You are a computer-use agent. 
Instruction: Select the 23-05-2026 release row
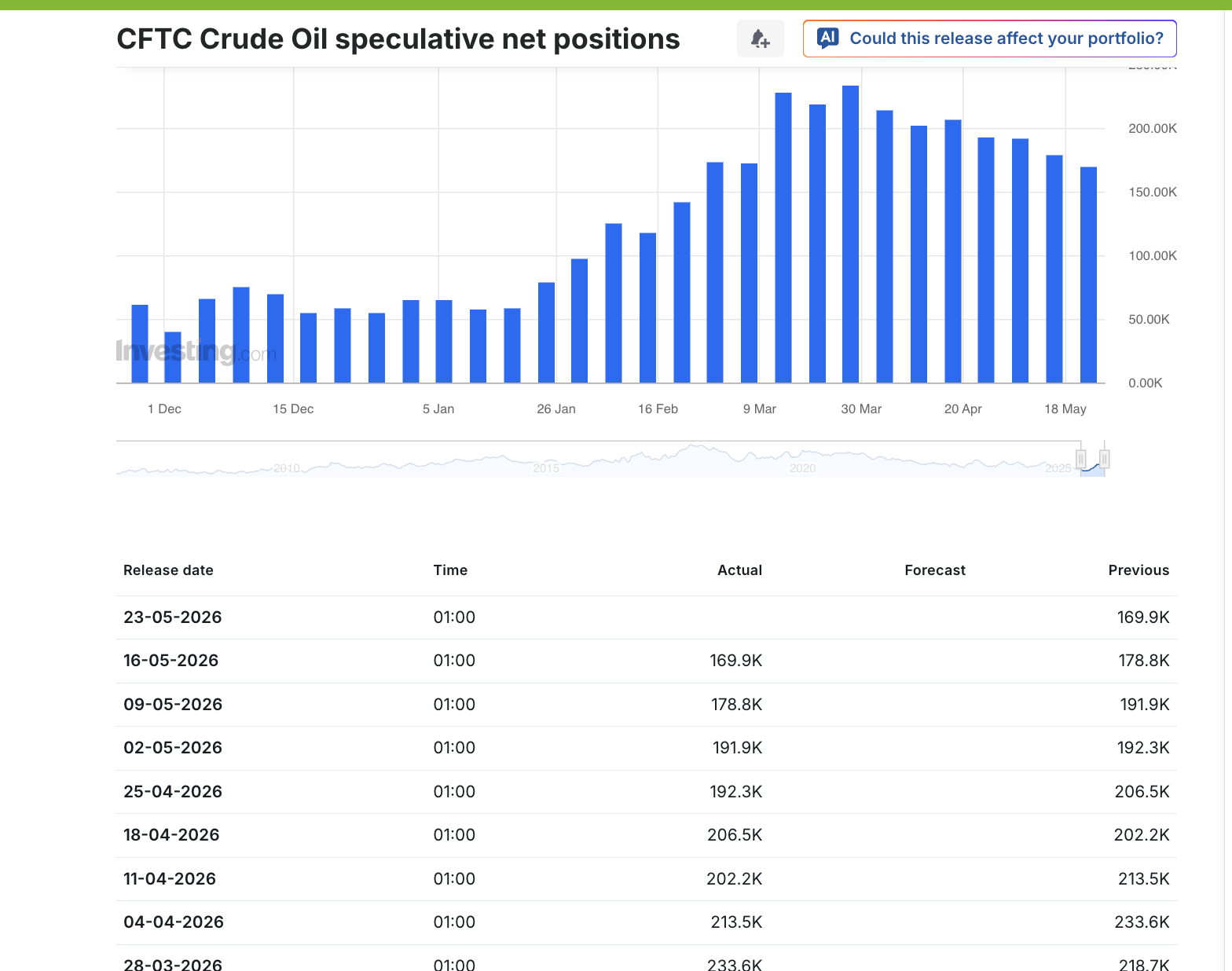646,617
